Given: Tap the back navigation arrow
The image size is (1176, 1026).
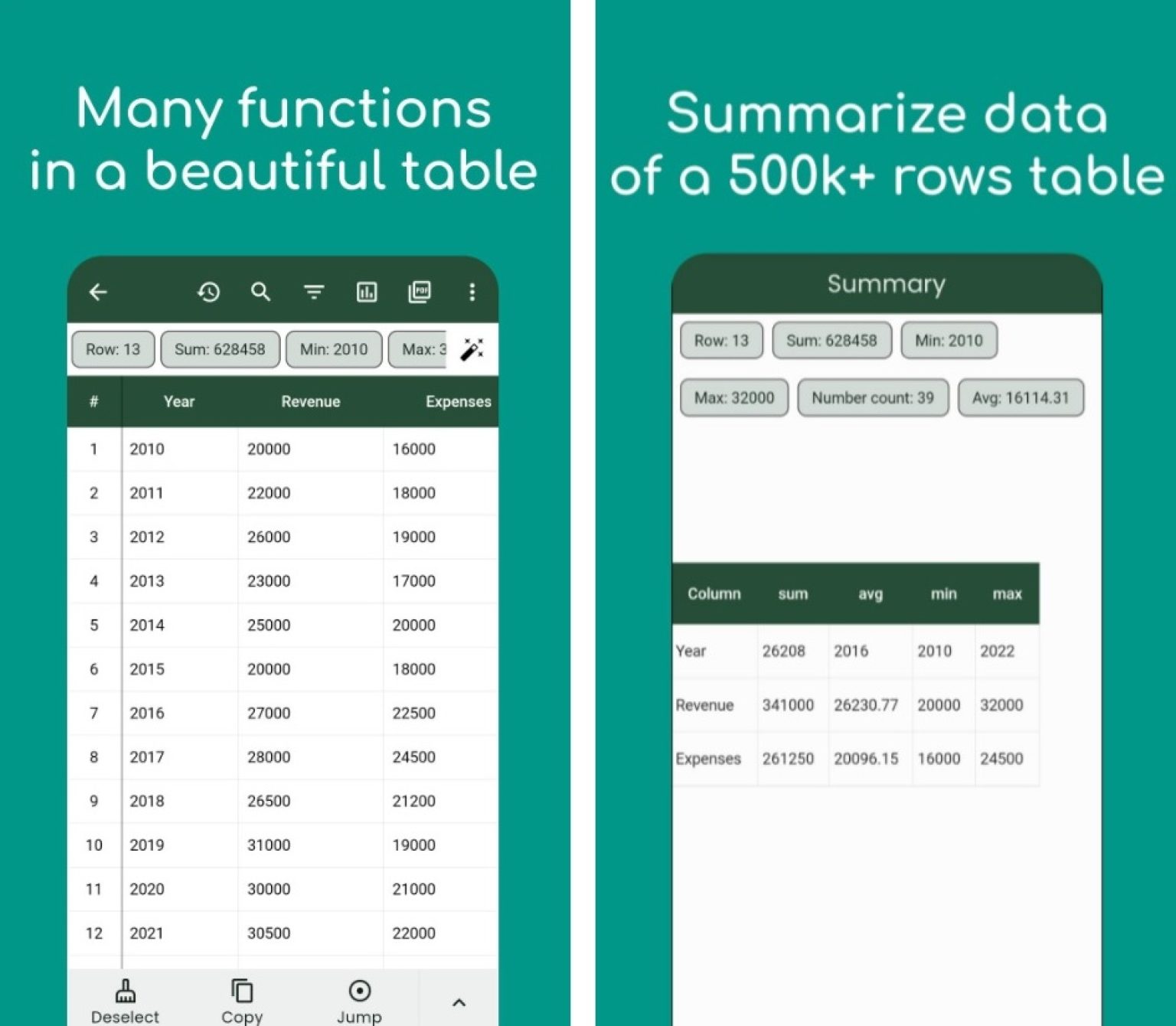Looking at the screenshot, I should 98,292.
